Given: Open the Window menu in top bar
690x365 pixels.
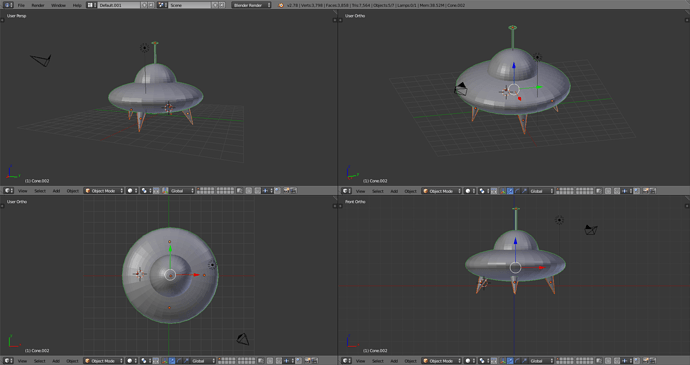Looking at the screenshot, I should click(58, 5).
